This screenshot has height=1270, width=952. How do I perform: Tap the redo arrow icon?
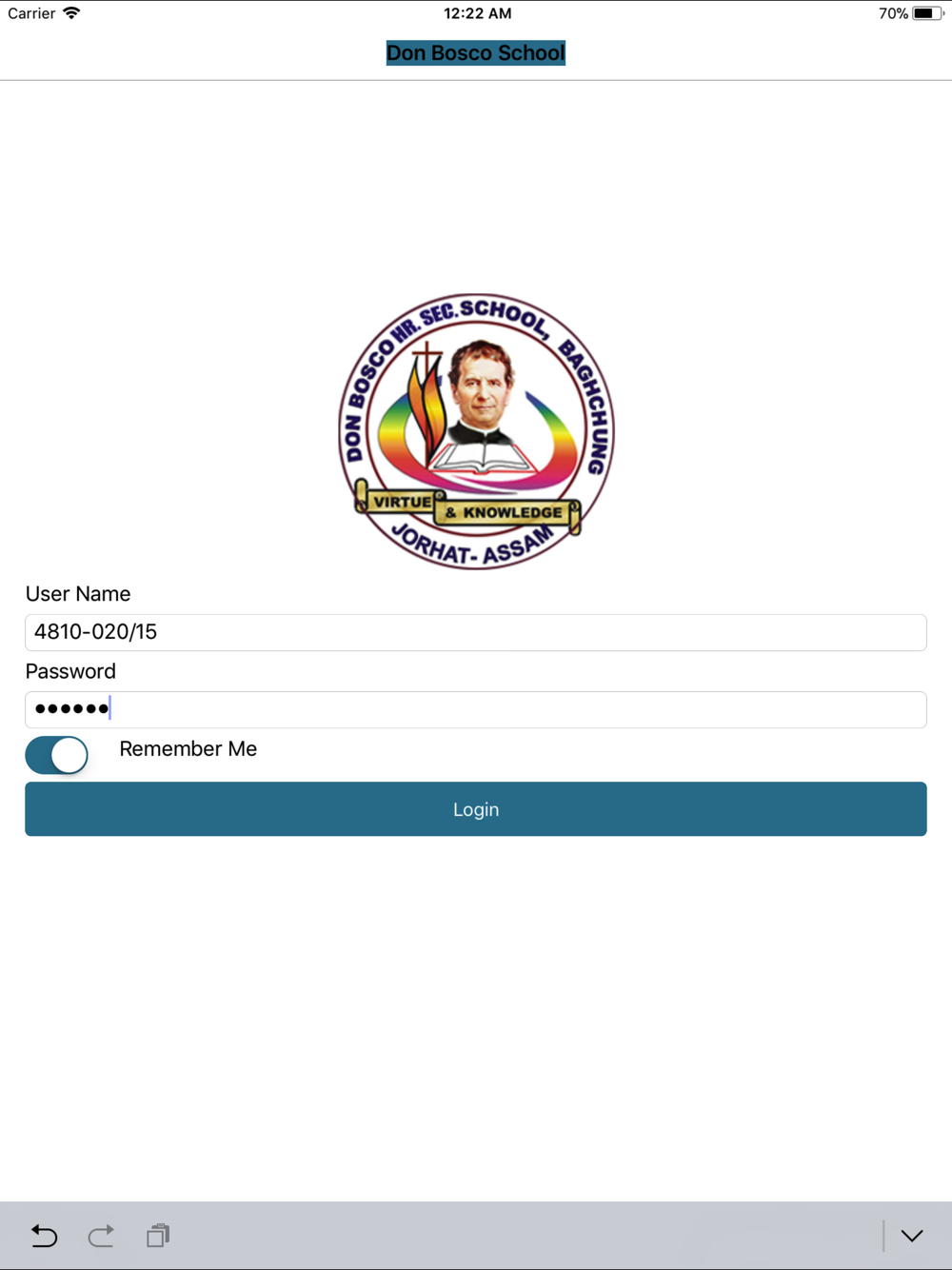click(x=101, y=1236)
